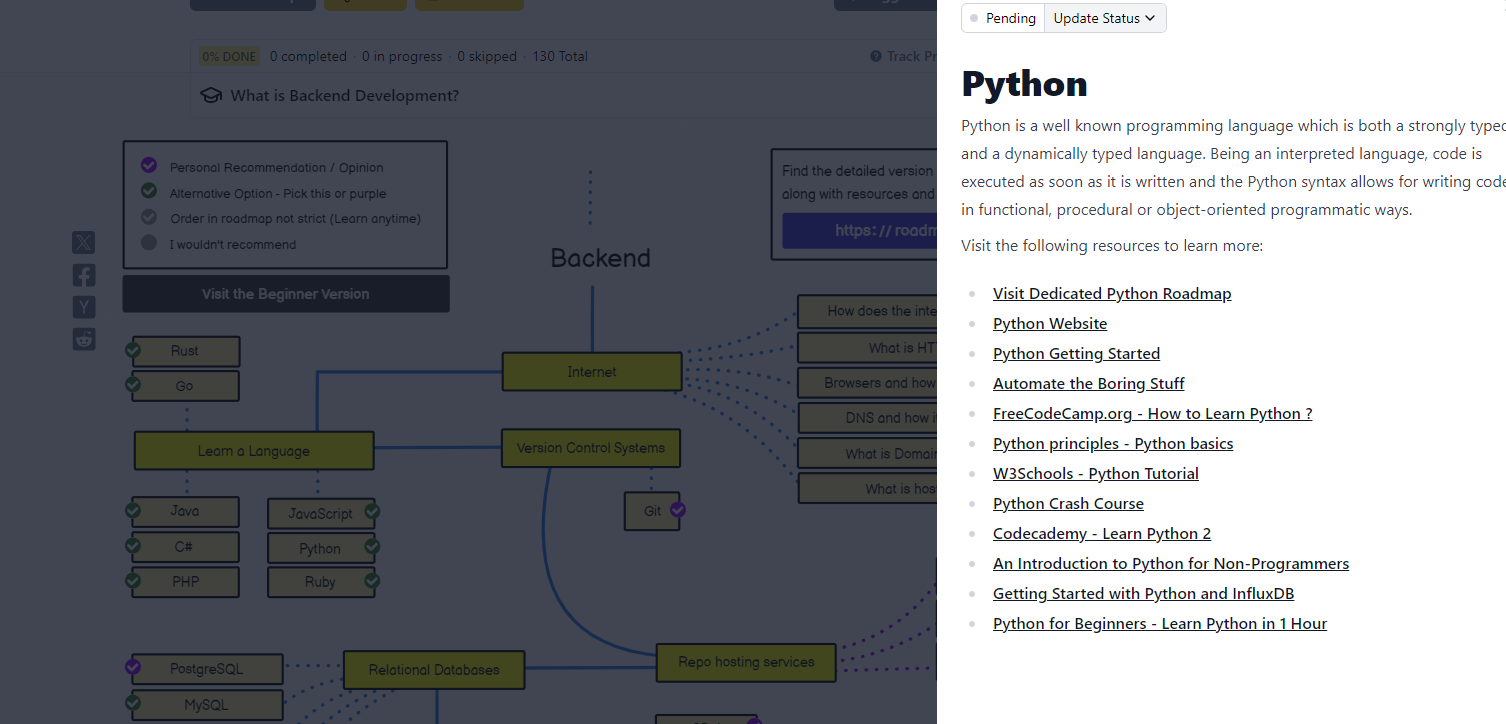Image resolution: width=1506 pixels, height=724 pixels.
Task: Click green check icon next to JavaScript
Action: point(372,512)
